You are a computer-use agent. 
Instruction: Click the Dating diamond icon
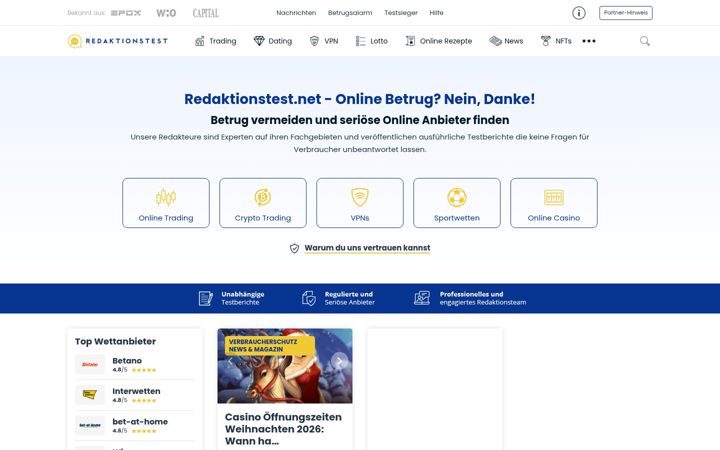259,41
